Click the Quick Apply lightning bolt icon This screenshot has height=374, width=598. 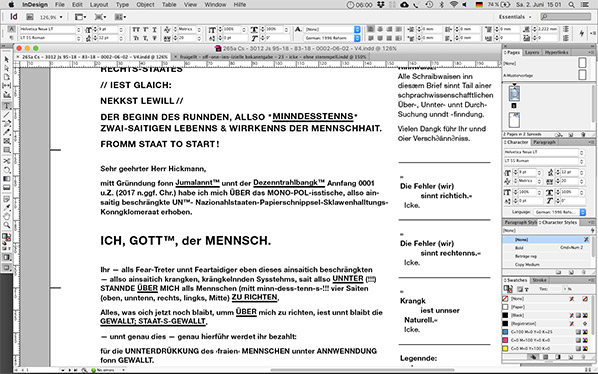coord(582,34)
